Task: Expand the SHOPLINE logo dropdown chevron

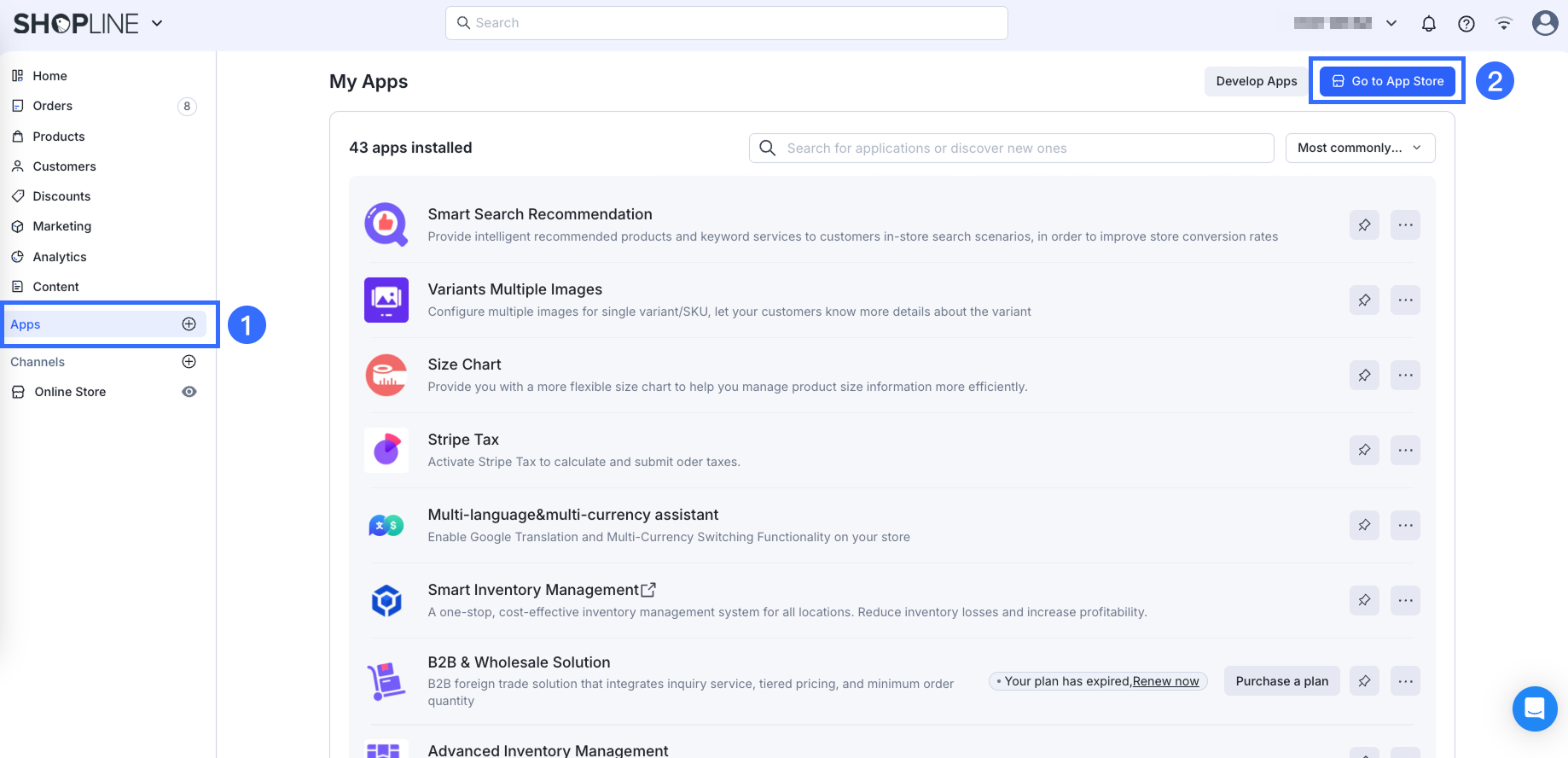Action: [157, 23]
